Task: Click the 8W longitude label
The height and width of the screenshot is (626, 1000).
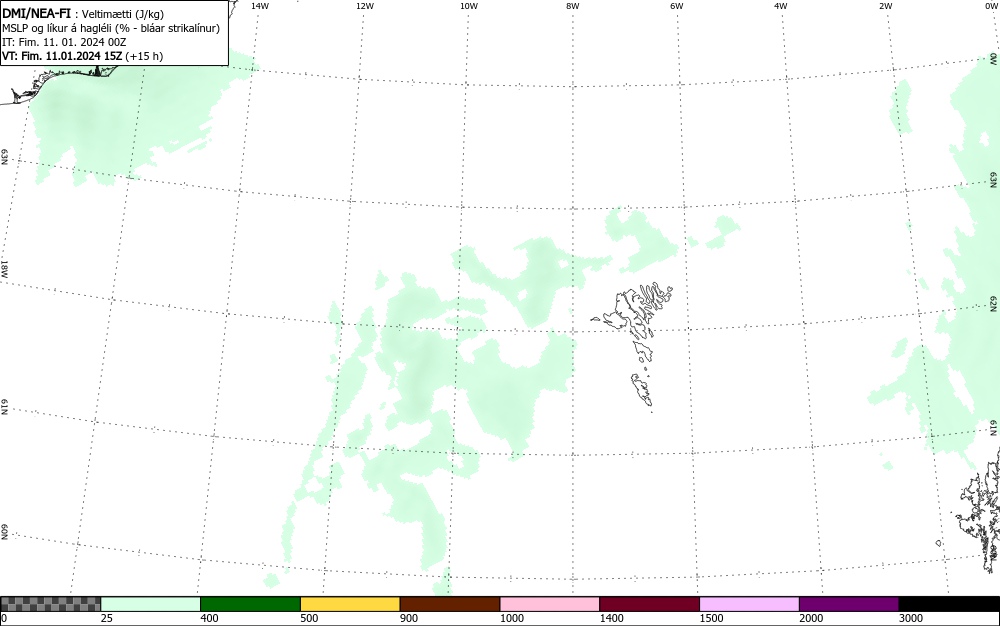Action: click(x=573, y=6)
